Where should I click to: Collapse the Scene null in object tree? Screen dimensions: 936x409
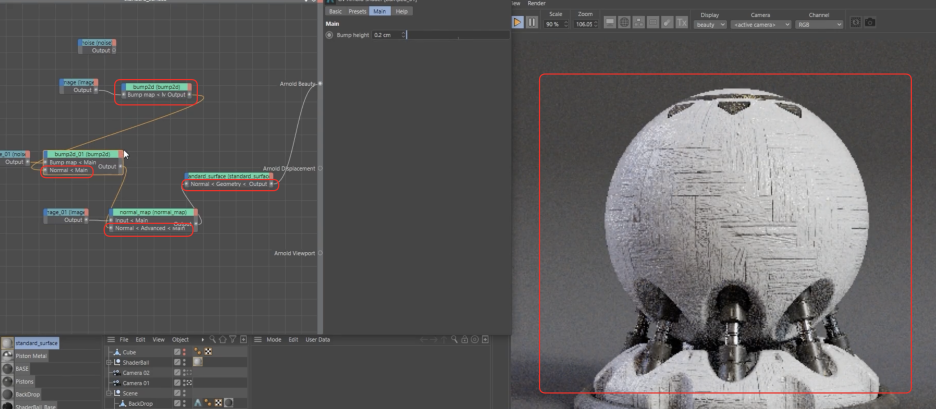point(109,393)
